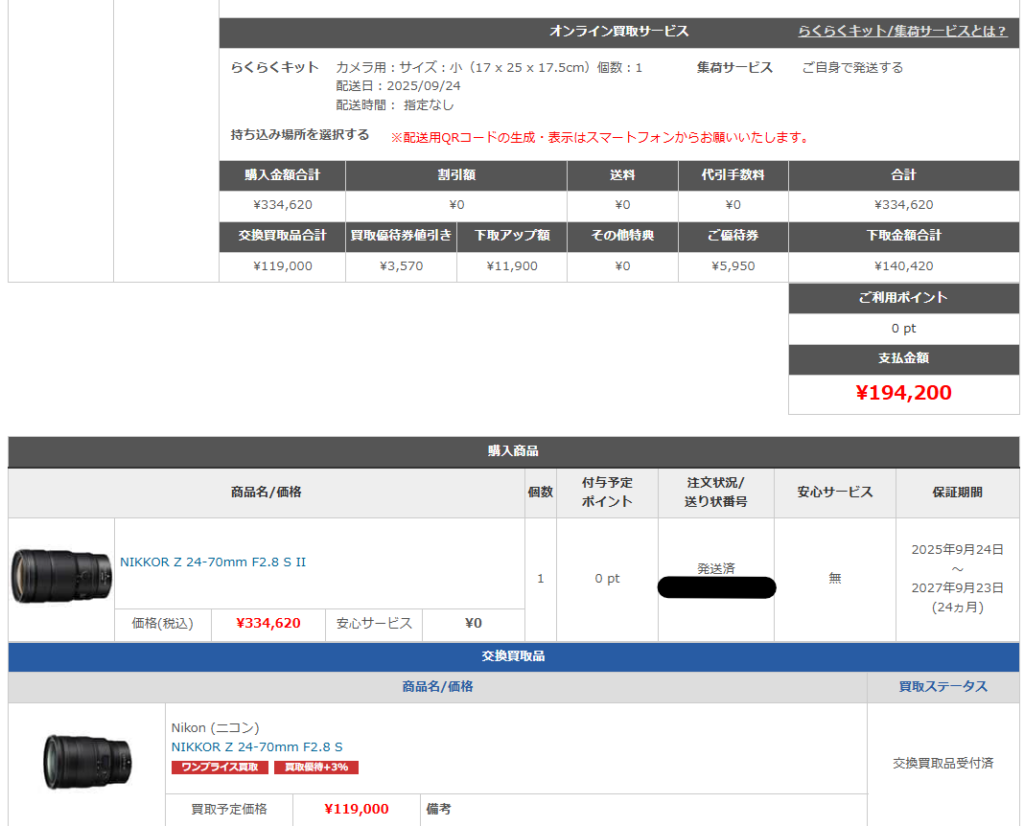Click the blue 交換買取品 header bar
This screenshot has width=1024, height=826.
coord(513,657)
